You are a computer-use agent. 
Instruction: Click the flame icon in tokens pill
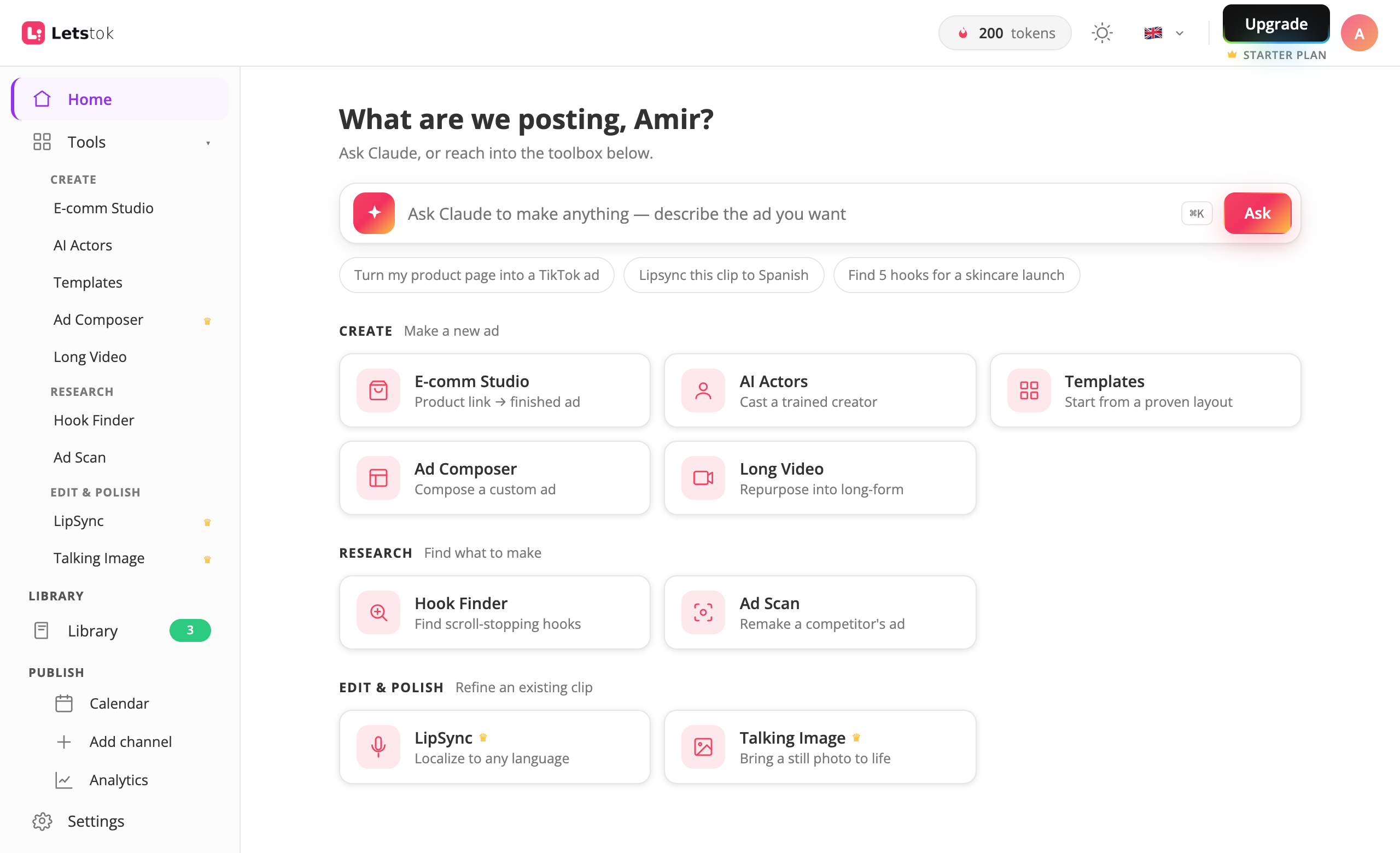click(x=963, y=33)
